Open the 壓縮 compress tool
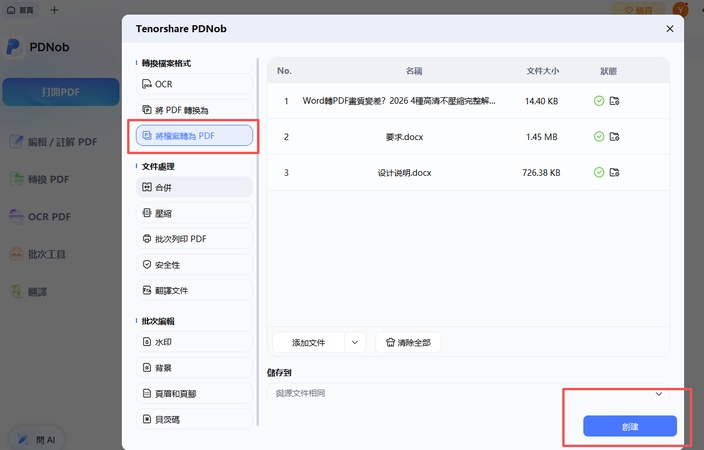This screenshot has width=704, height=450. pyautogui.click(x=194, y=213)
